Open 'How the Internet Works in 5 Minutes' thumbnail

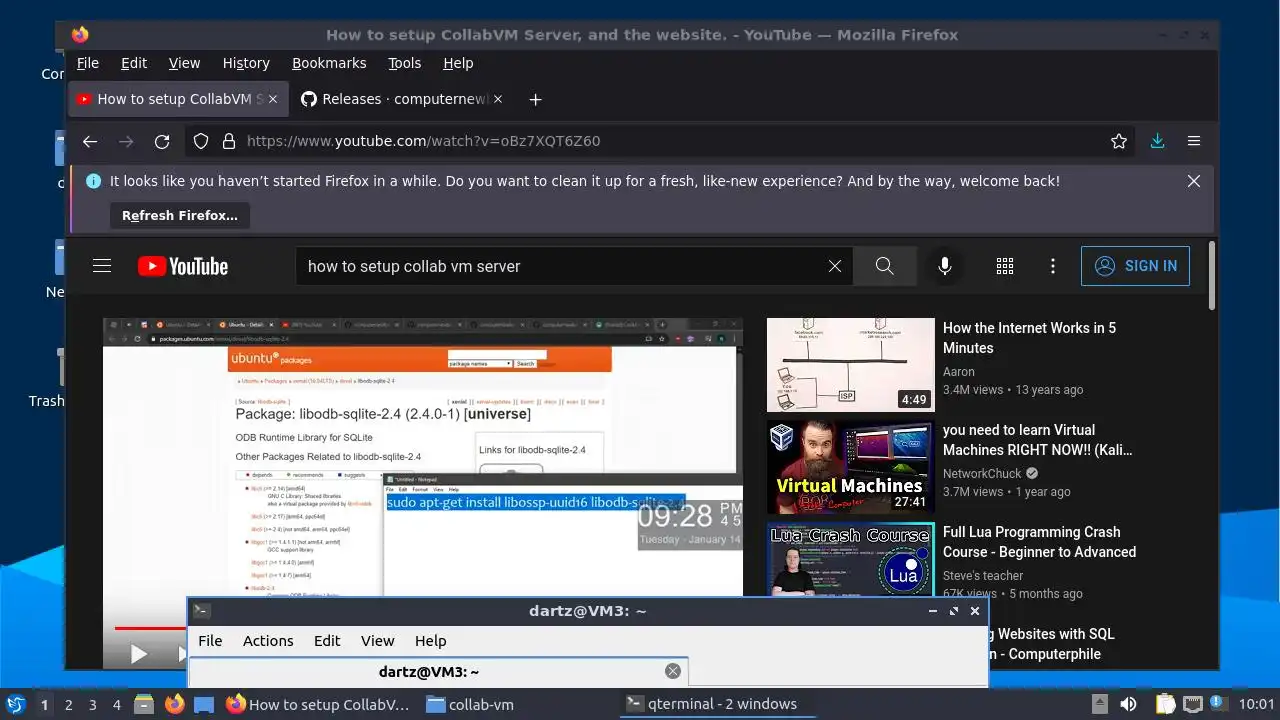pos(850,365)
